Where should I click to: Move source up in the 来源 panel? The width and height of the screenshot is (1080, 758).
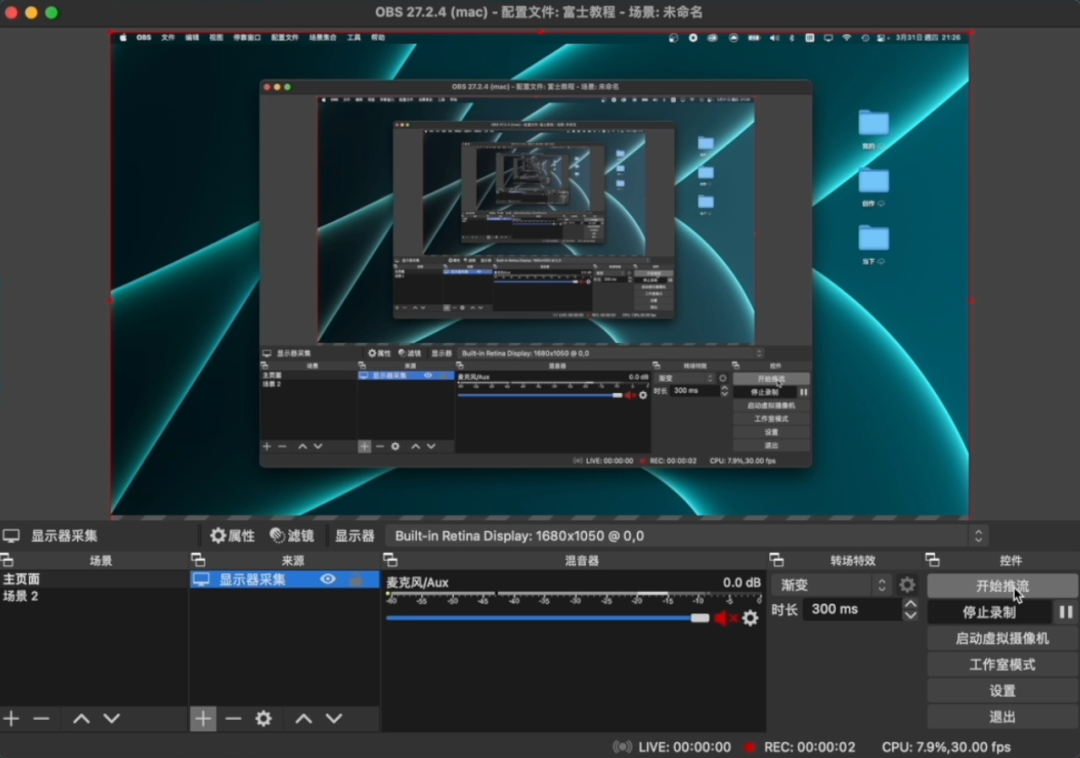304,719
